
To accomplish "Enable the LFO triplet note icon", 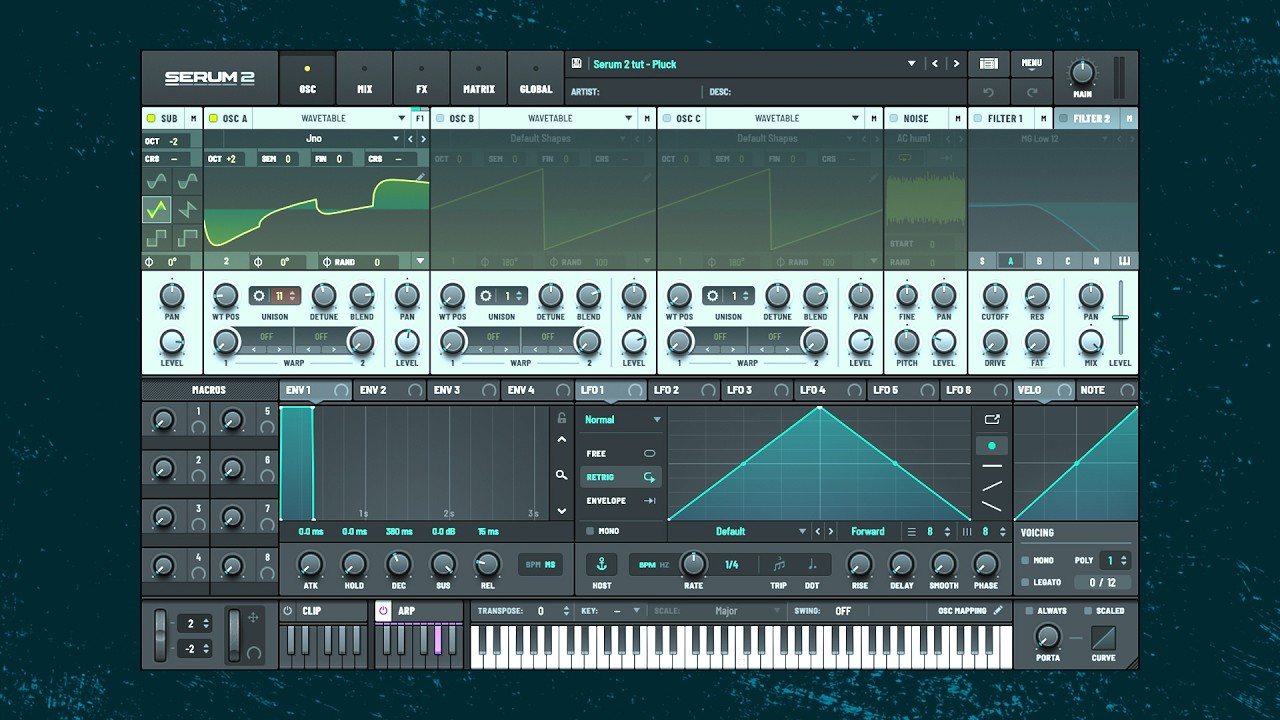I will pyautogui.click(x=779, y=564).
